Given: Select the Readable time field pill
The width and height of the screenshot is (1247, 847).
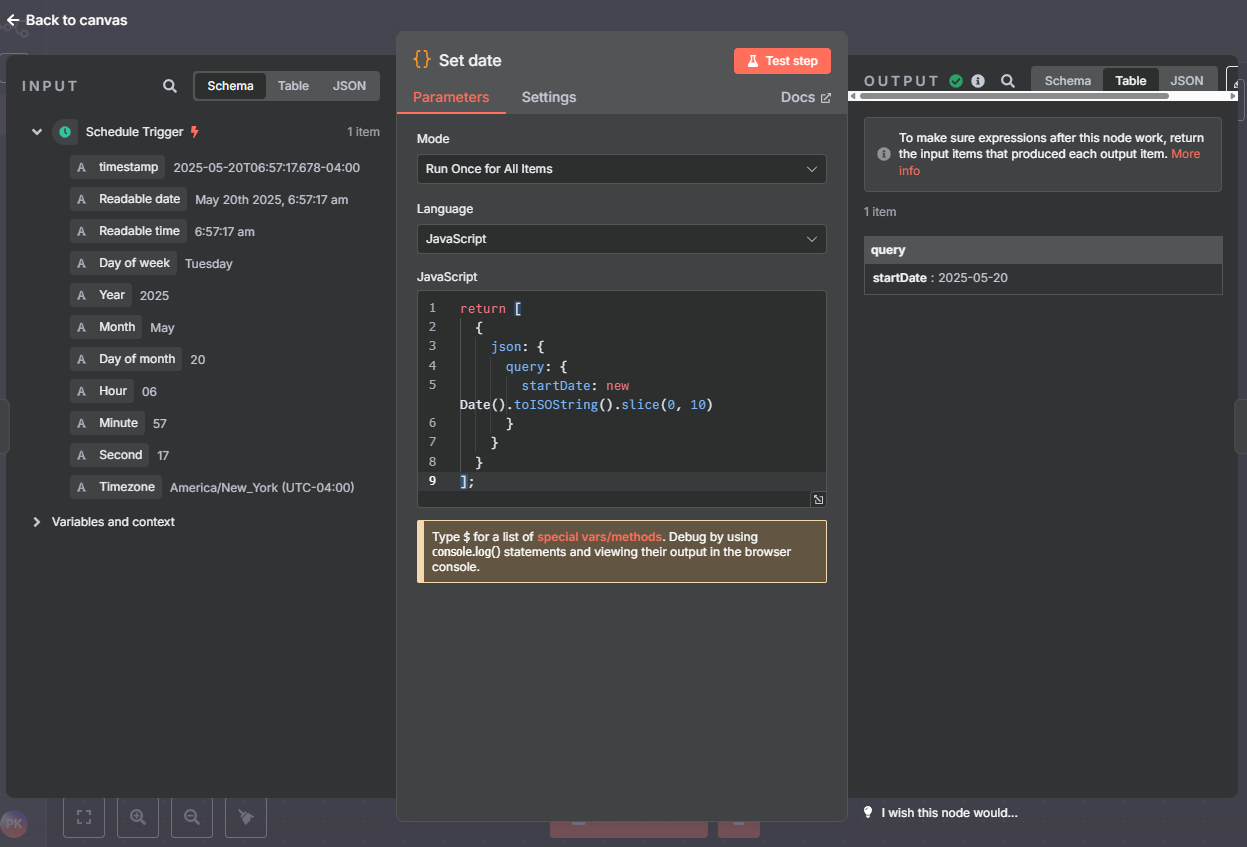Looking at the screenshot, I should 129,231.
